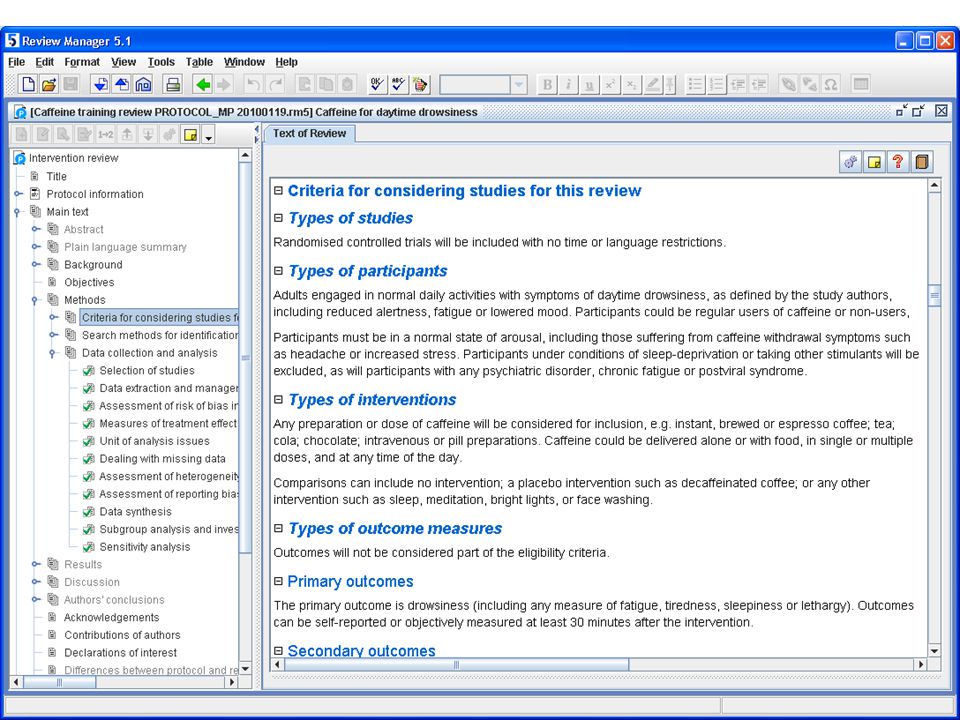Collapse the Criteria for considering studies heading
The image size is (960, 720).
click(279, 190)
